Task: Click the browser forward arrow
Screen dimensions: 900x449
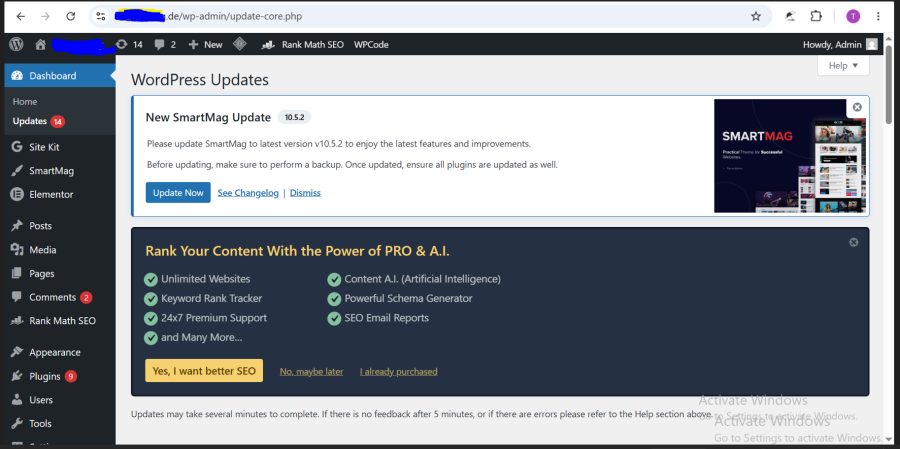Action: pos(45,16)
